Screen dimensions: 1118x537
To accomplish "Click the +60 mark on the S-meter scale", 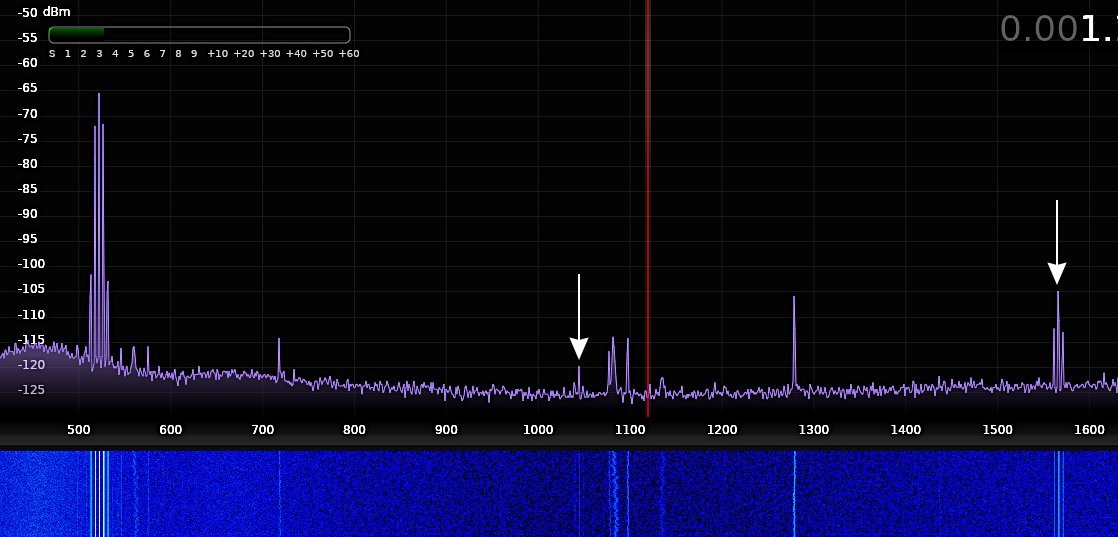I will (x=348, y=54).
